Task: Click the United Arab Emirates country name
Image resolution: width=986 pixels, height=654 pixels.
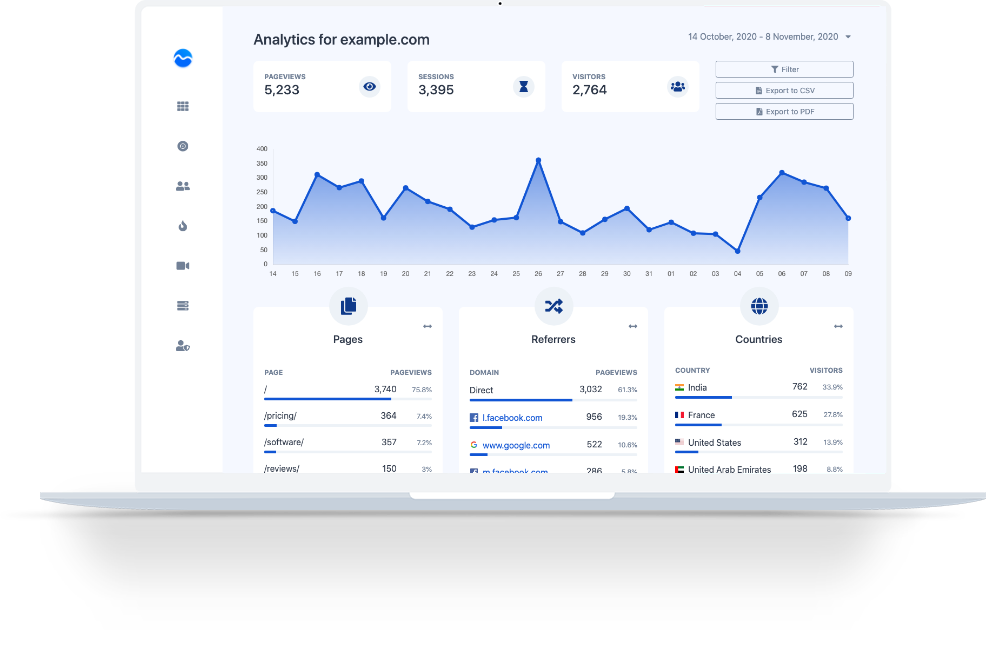Action: pyautogui.click(x=729, y=470)
